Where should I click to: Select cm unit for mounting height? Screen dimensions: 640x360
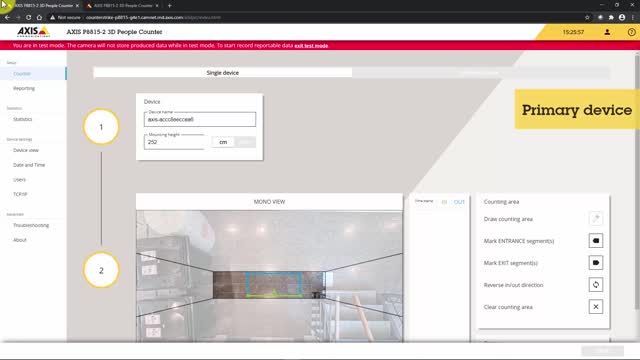coord(223,142)
